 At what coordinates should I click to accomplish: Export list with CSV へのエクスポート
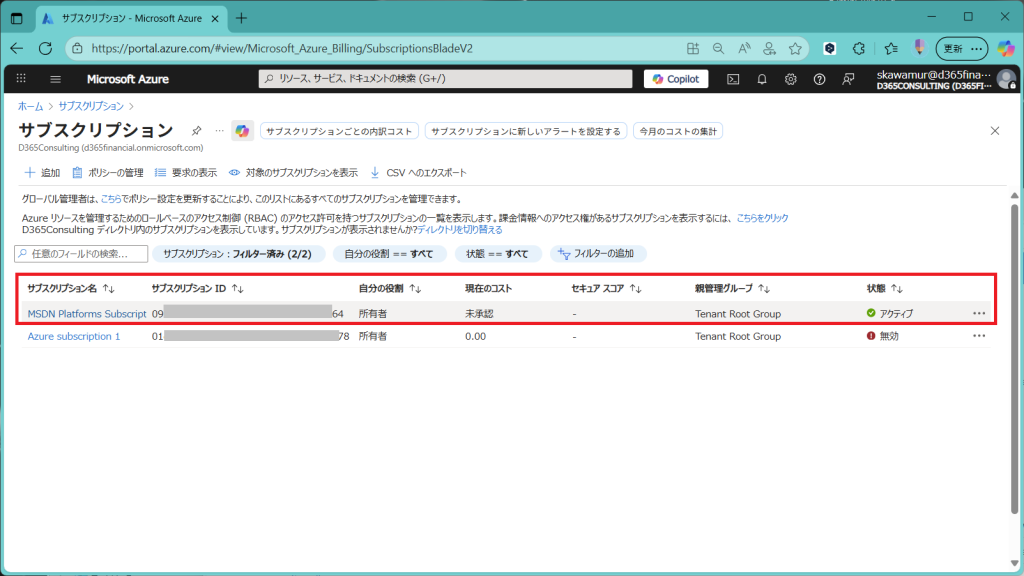coord(418,172)
